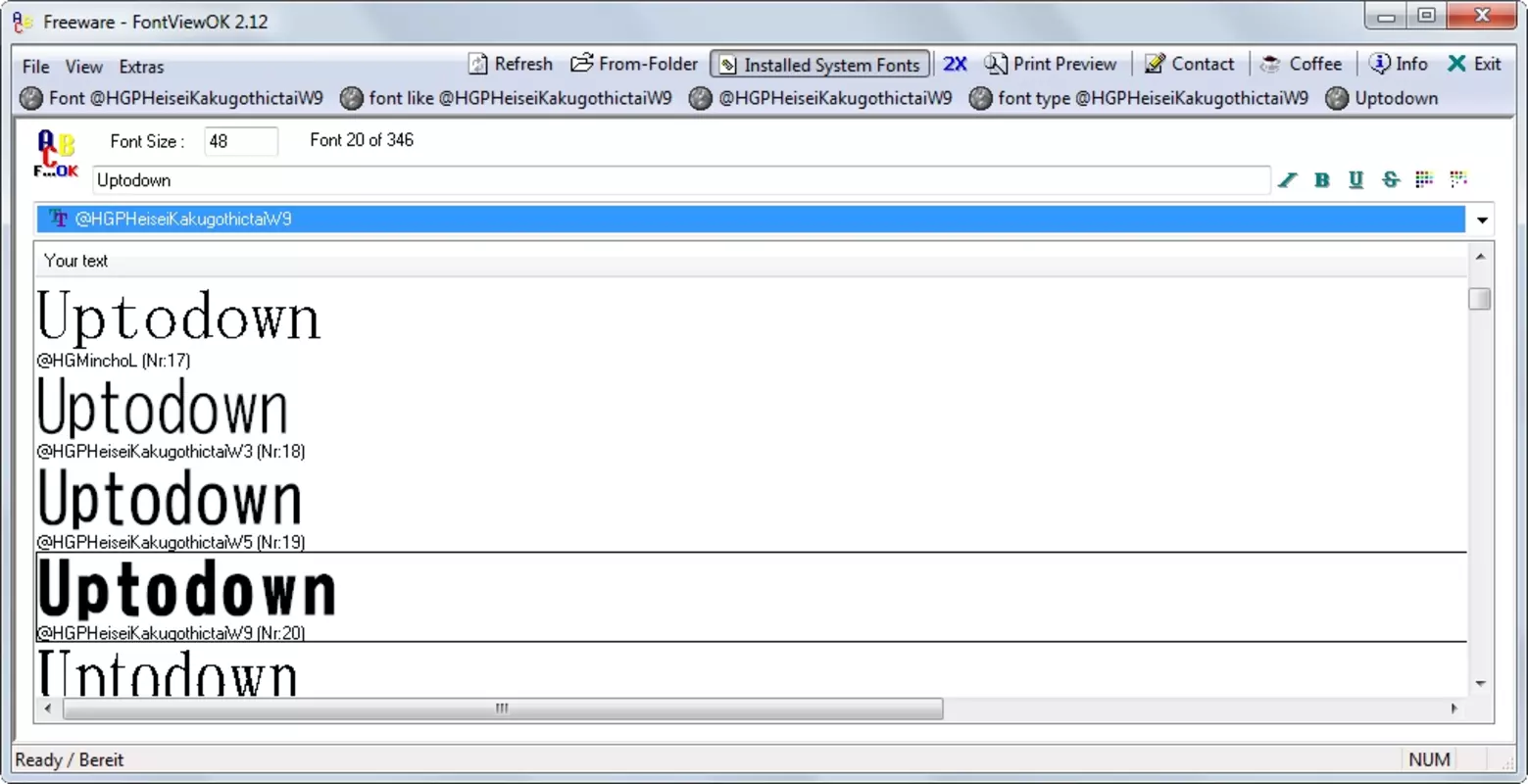Screen dimensions: 1528x784
Task: Click the vertical scrollbar down arrow
Action: pos(1480,684)
